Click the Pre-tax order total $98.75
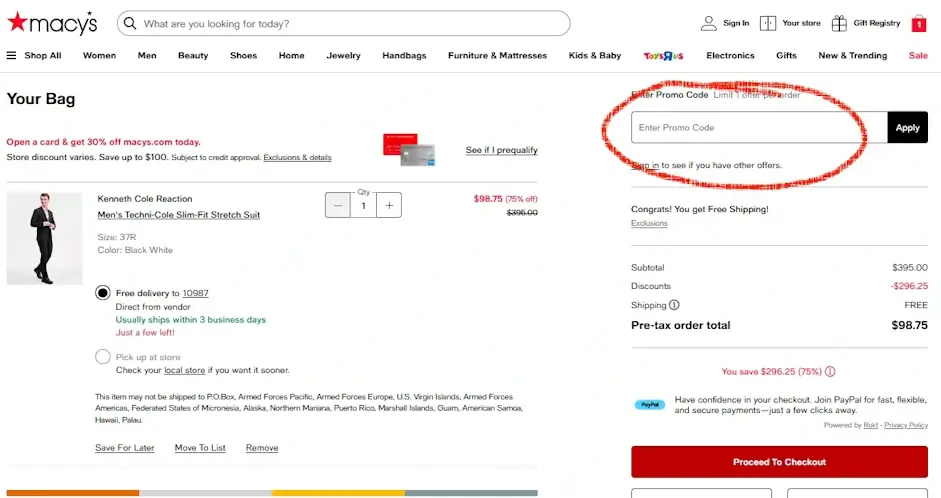This screenshot has height=498, width=941. click(x=909, y=325)
